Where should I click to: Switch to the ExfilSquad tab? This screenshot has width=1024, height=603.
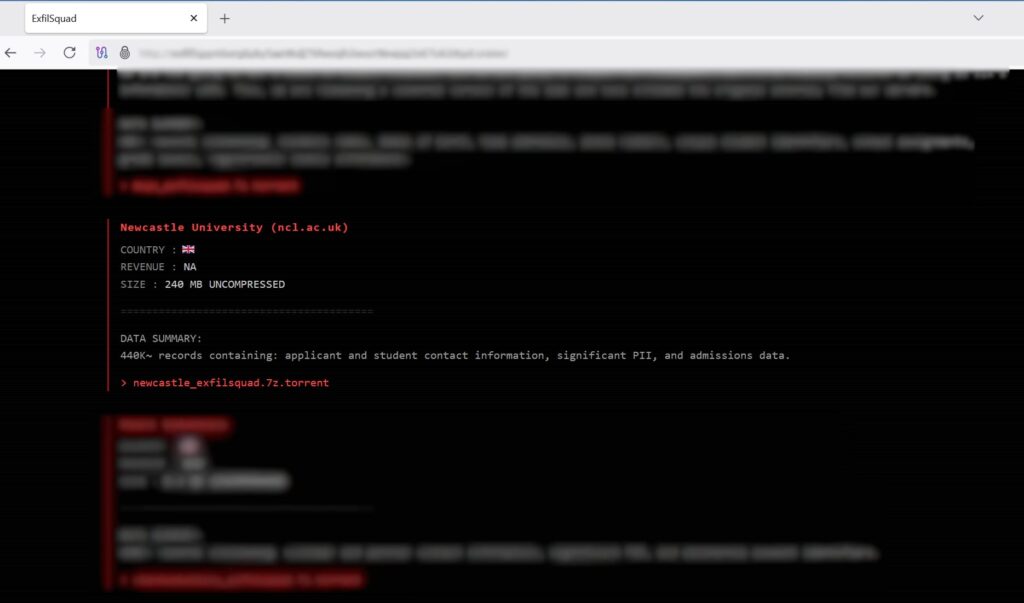[116, 18]
